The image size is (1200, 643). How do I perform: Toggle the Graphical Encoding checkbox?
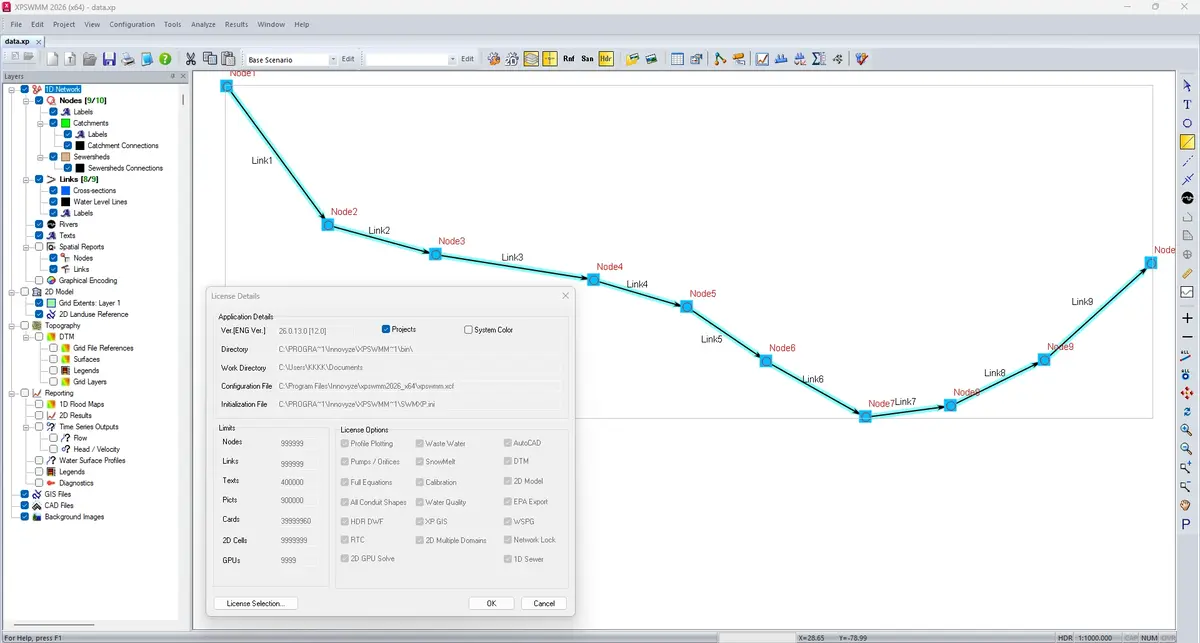pos(39,281)
